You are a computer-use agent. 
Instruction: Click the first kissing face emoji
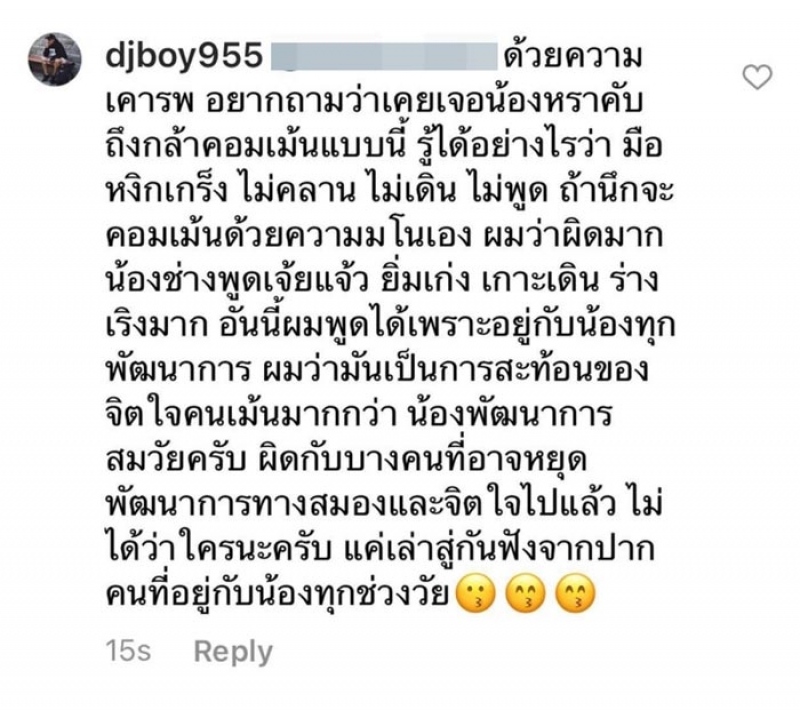click(474, 594)
